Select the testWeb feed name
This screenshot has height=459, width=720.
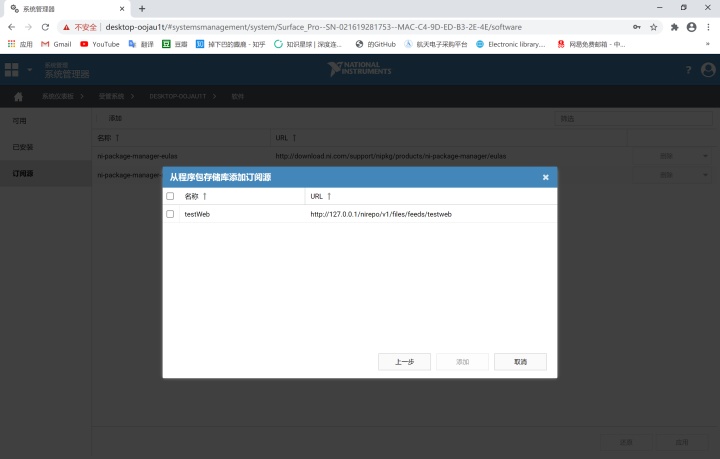coord(197,214)
